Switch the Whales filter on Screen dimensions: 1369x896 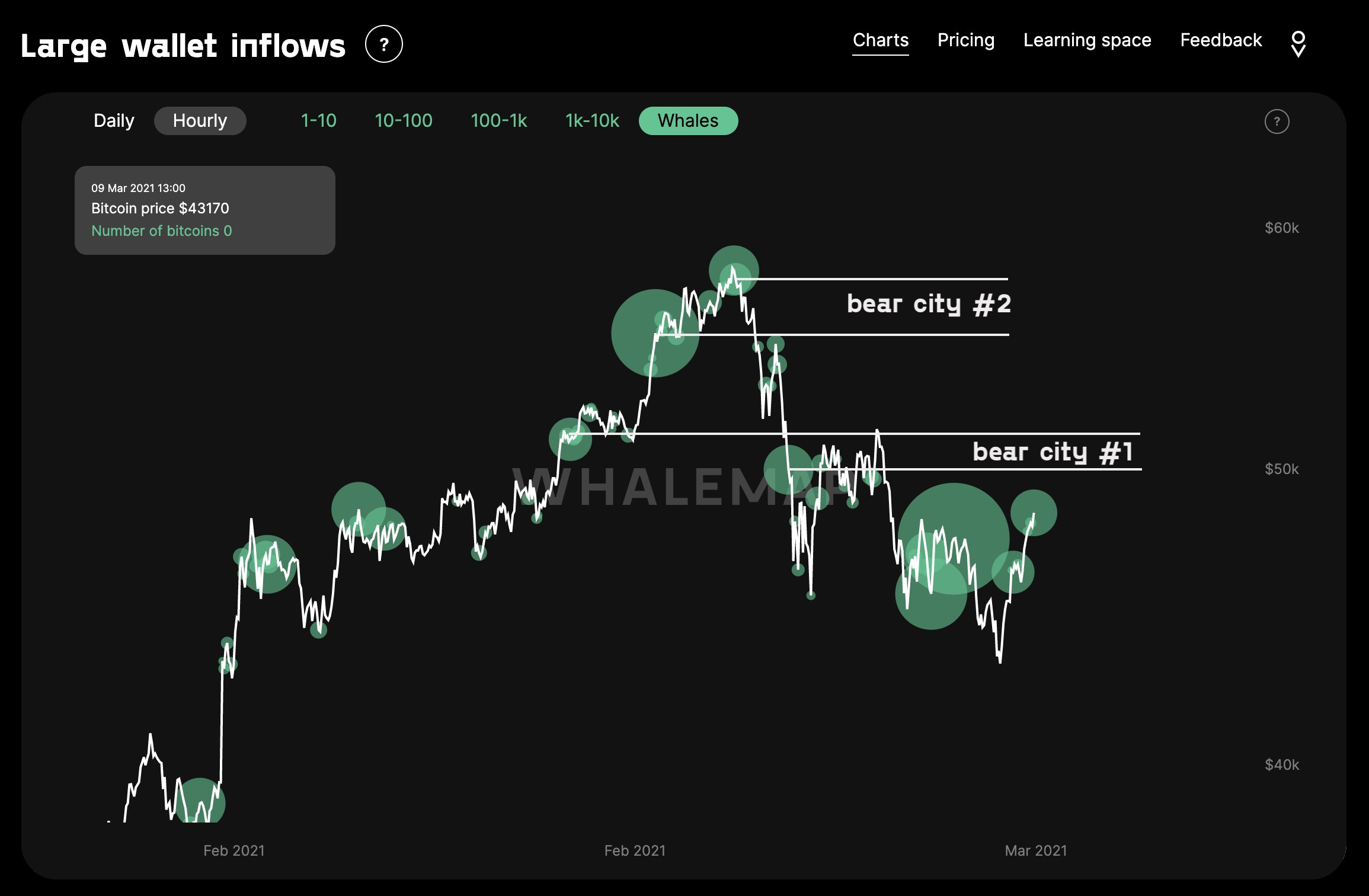pyautogui.click(x=688, y=120)
